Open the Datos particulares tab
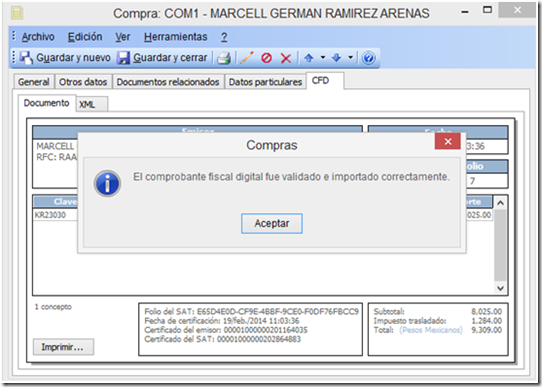 tap(265, 82)
